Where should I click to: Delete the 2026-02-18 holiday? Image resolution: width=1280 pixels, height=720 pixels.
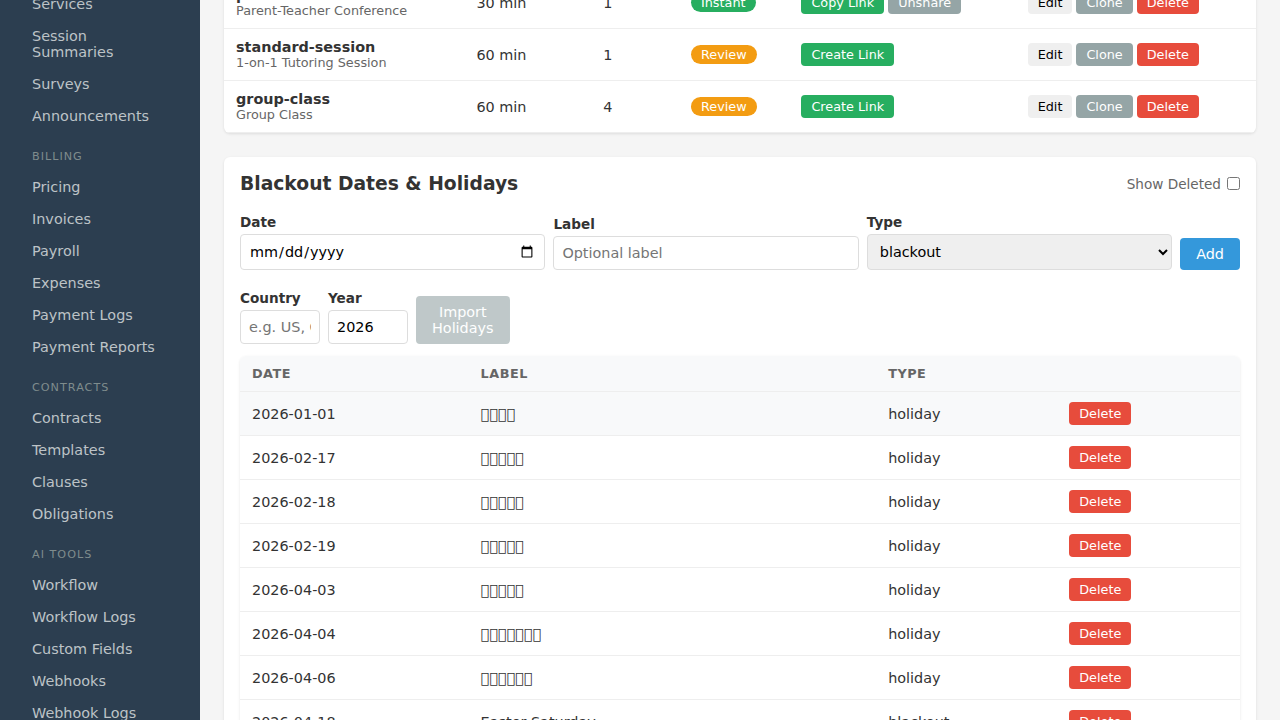(x=1100, y=502)
